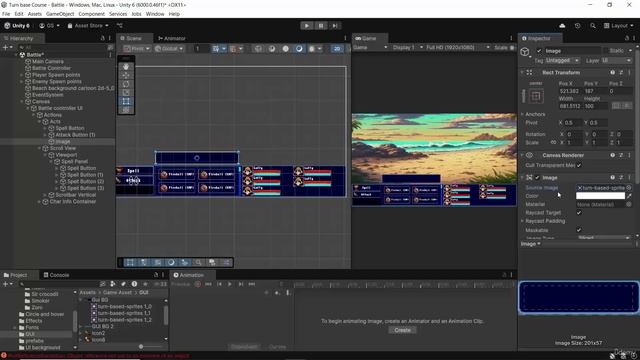Click the Step button in top toolbar
The width and height of the screenshot is (640, 360).
coord(335,25)
